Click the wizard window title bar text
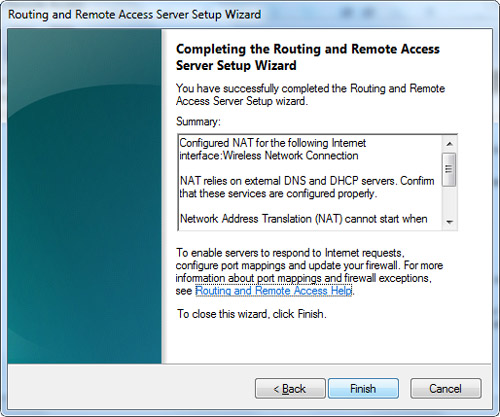The height and width of the screenshot is (417, 500). pyautogui.click(x=135, y=15)
